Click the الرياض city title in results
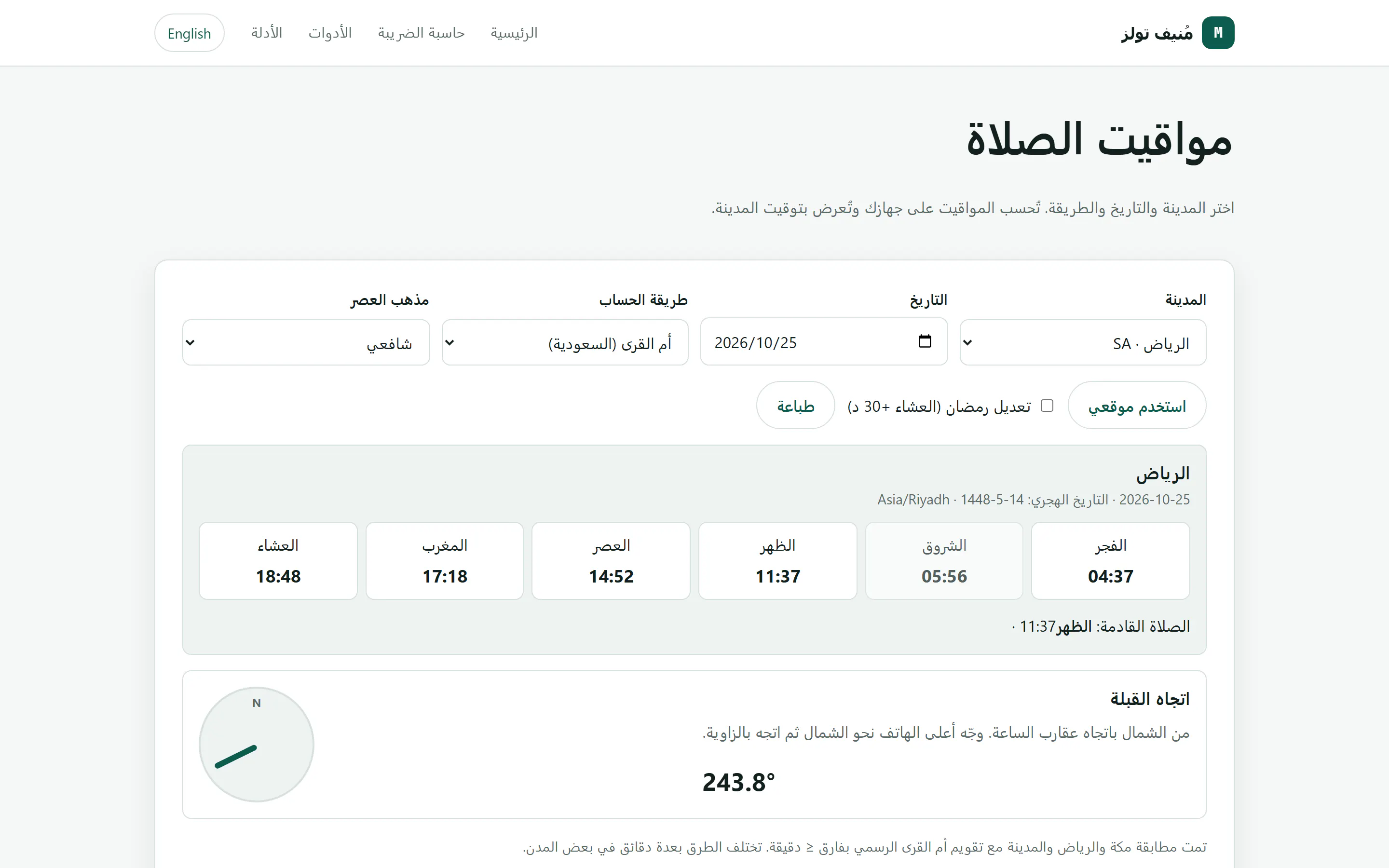 pyautogui.click(x=1163, y=474)
